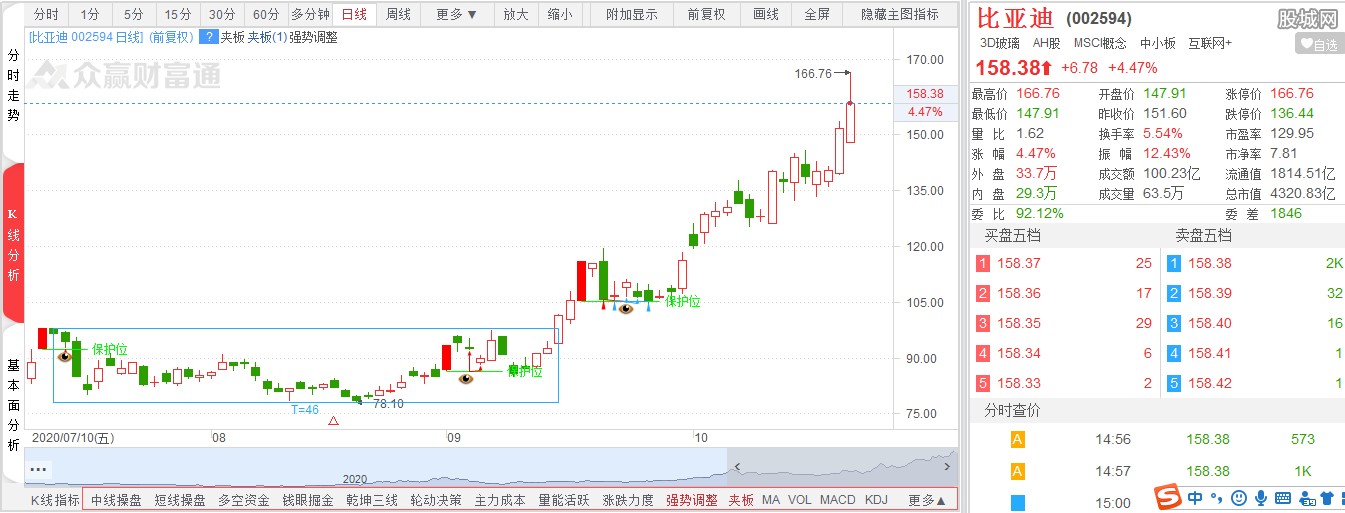Viewport: 1345px width, 513px height.
Task: Toggle the Sogou Chinese/English 中 mode icon
Action: click(x=1196, y=497)
